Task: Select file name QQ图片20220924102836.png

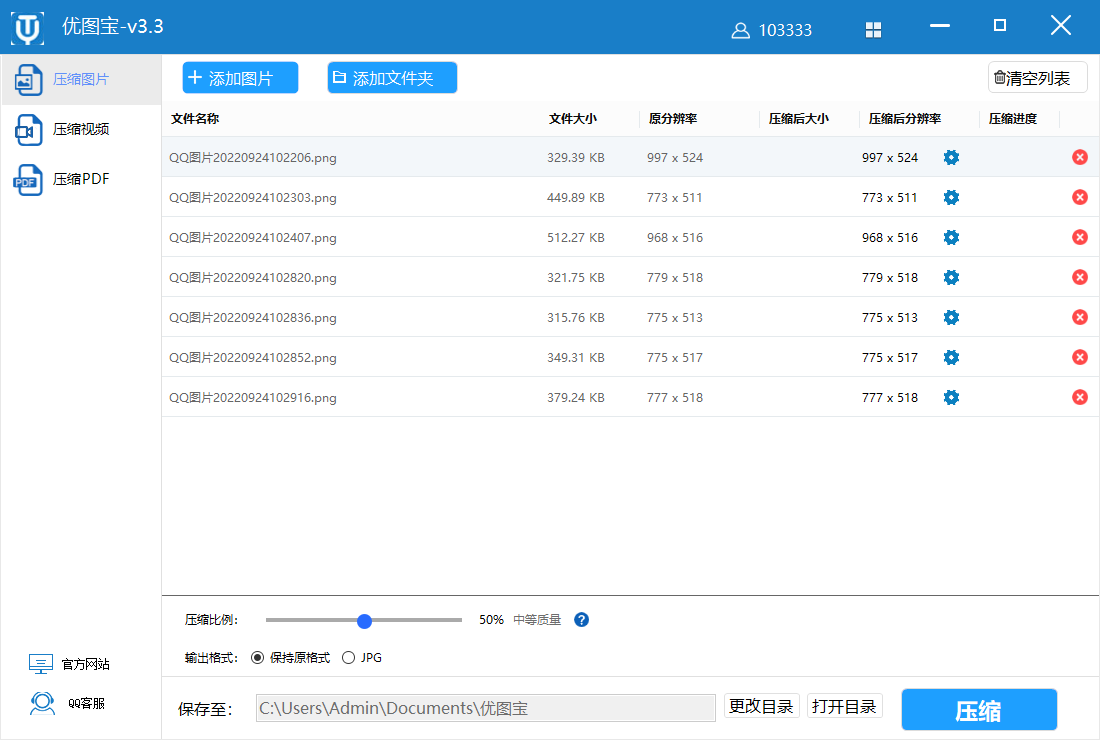Action: [253, 318]
